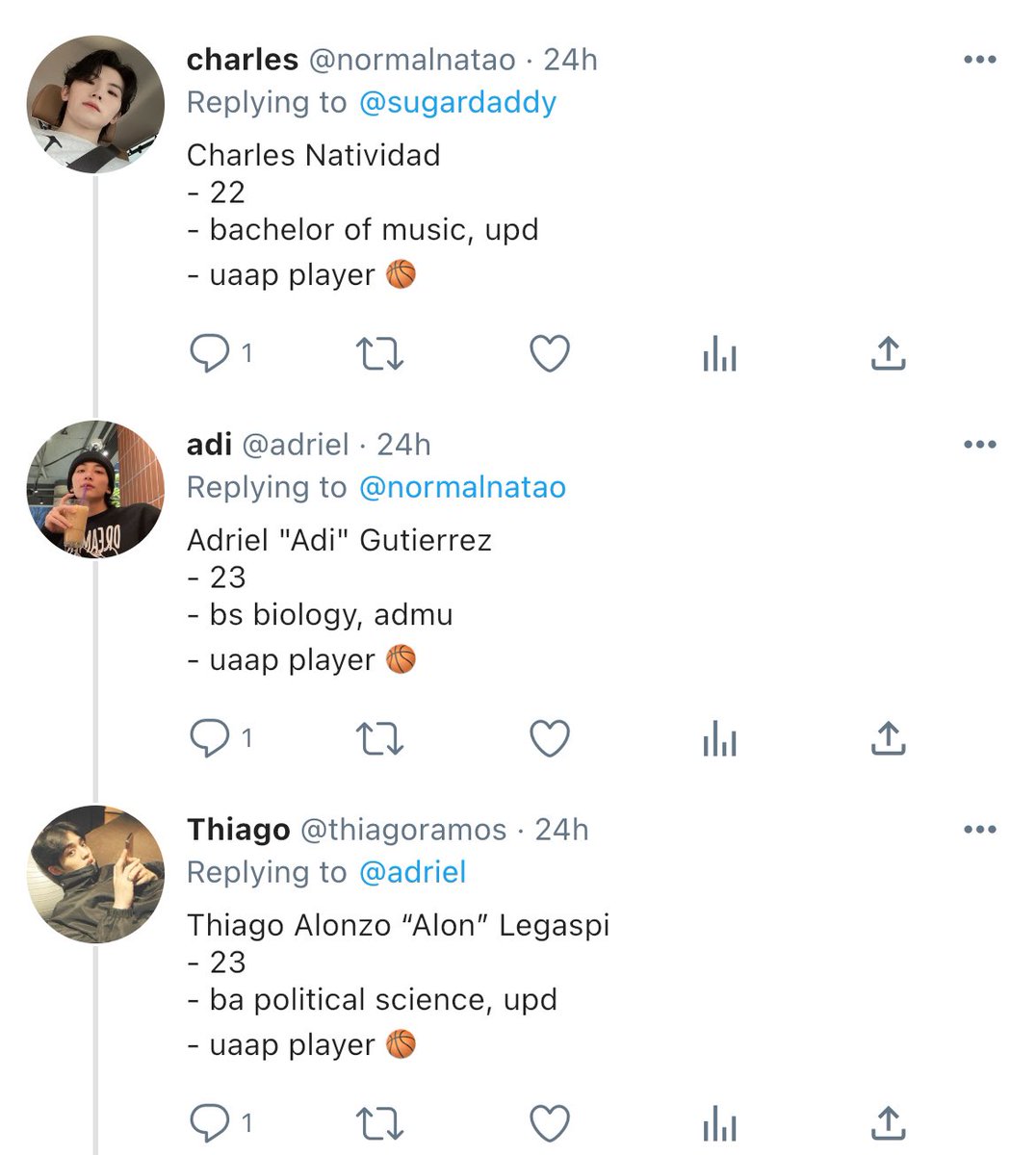Share Thiago's tweet
Screen dimensions: 1036x1155
888,1123
